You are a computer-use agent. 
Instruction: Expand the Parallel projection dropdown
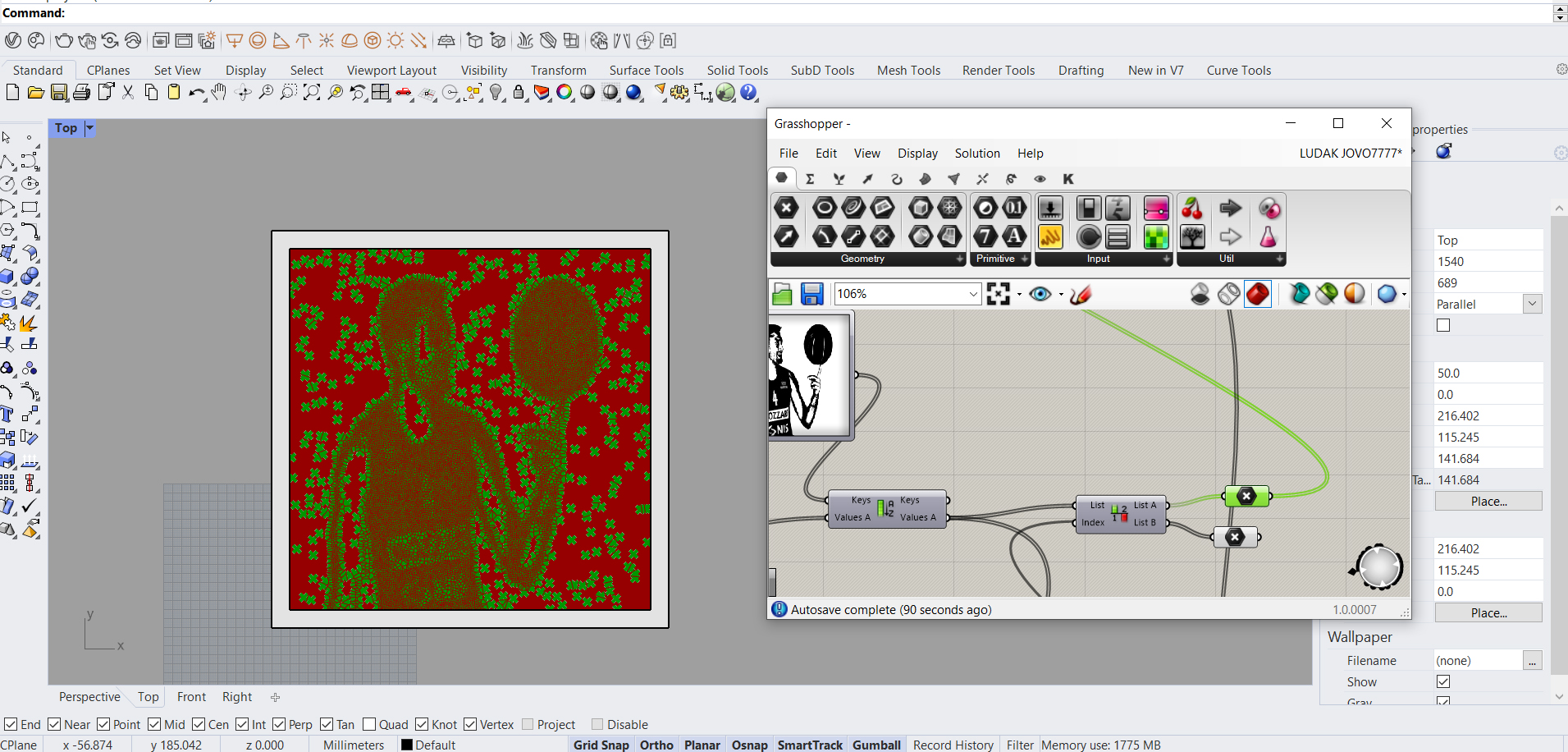pos(1532,304)
